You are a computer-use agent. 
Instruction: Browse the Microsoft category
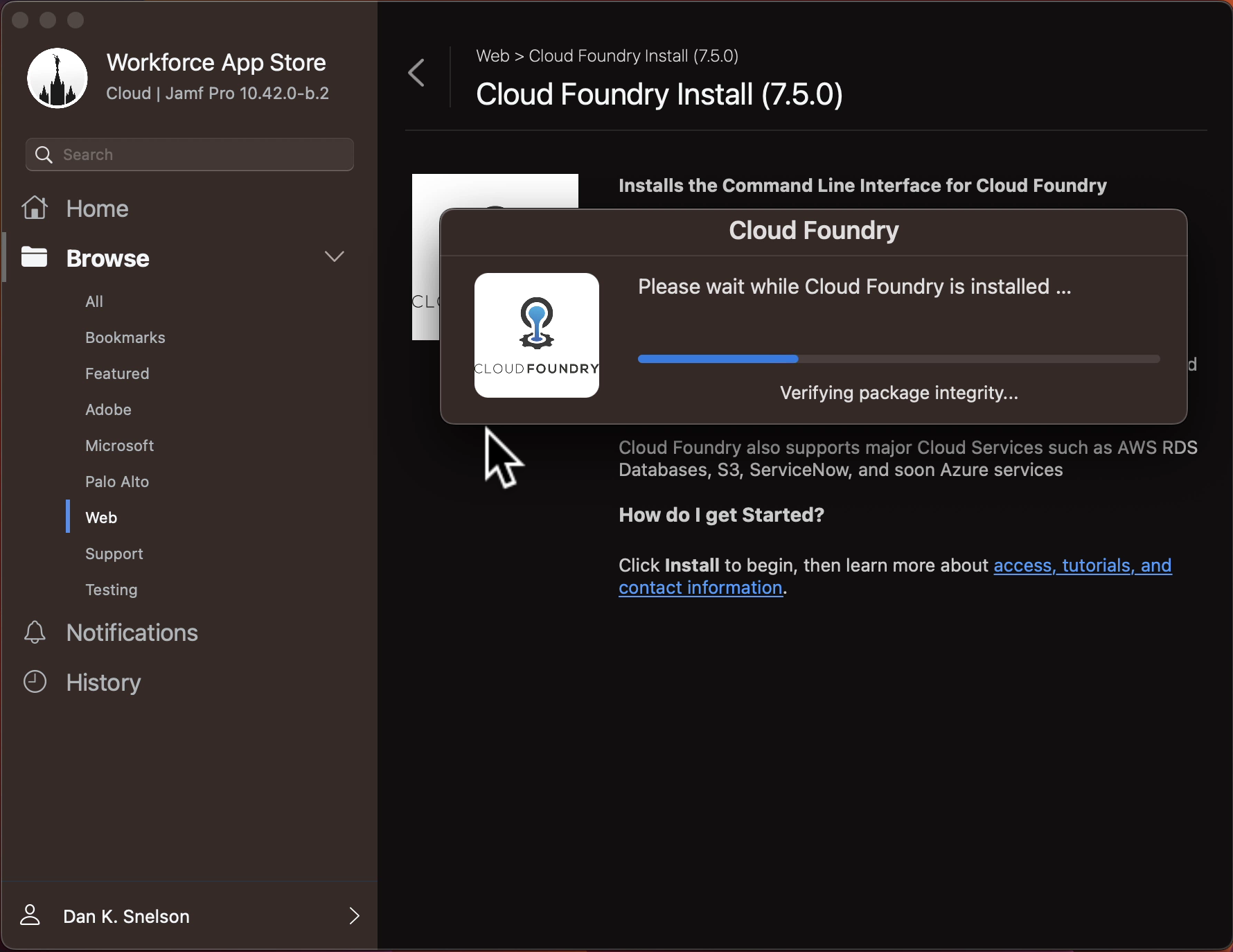(x=120, y=446)
